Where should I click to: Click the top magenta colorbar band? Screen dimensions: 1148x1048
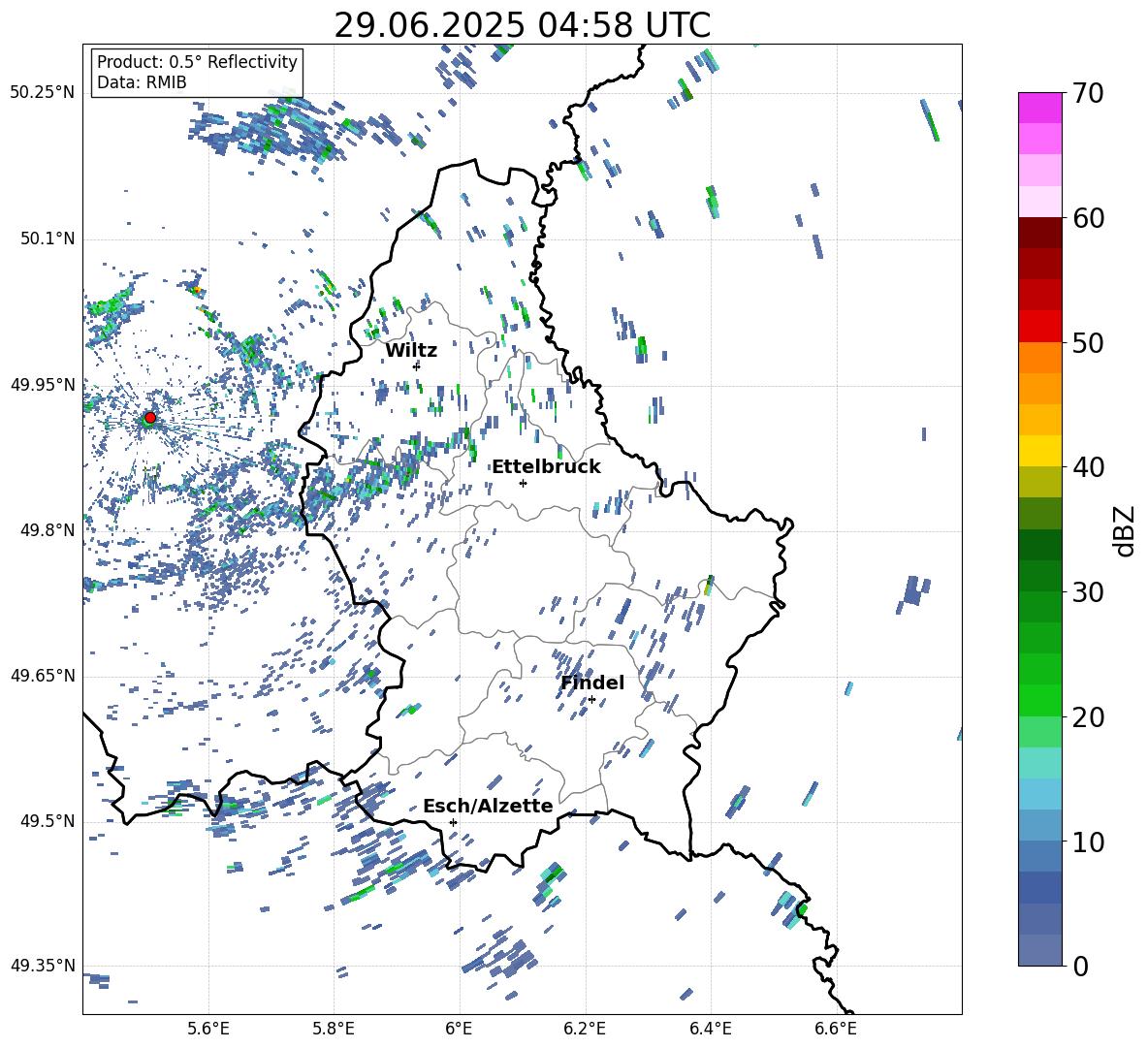pos(1040,108)
